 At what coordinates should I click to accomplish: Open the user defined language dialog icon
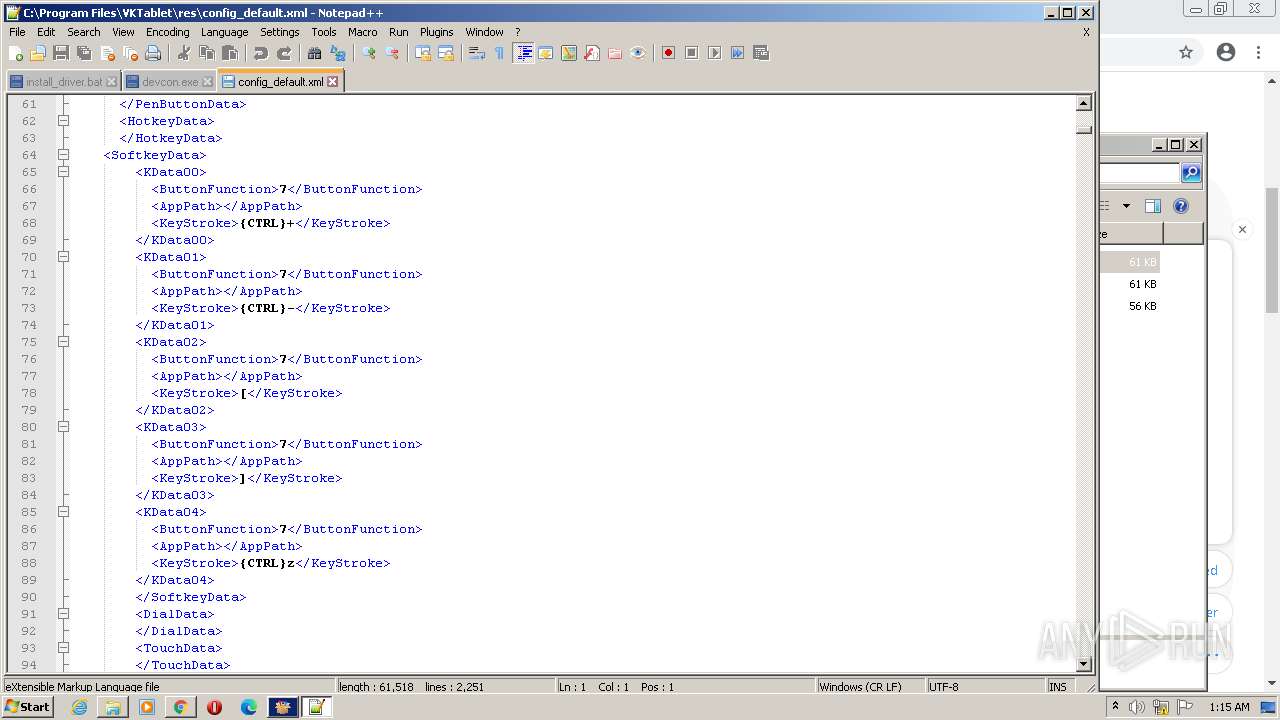[545, 53]
